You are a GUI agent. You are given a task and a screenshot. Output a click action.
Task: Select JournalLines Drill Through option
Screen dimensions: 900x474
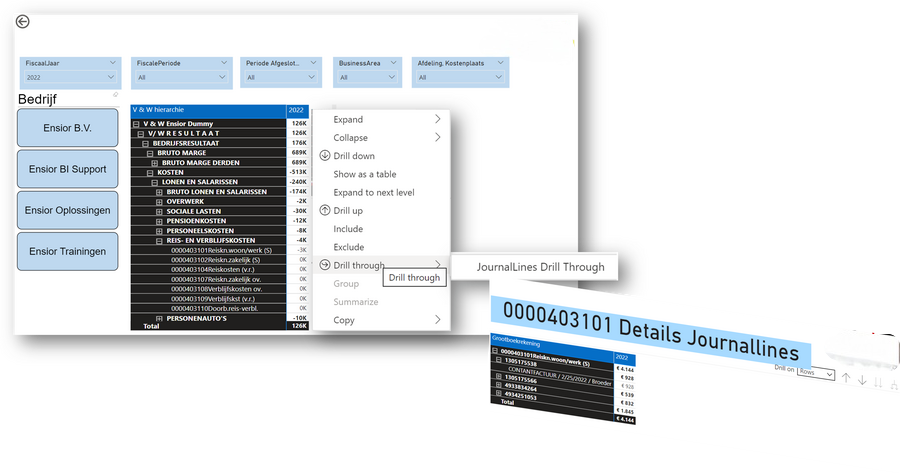(540, 267)
